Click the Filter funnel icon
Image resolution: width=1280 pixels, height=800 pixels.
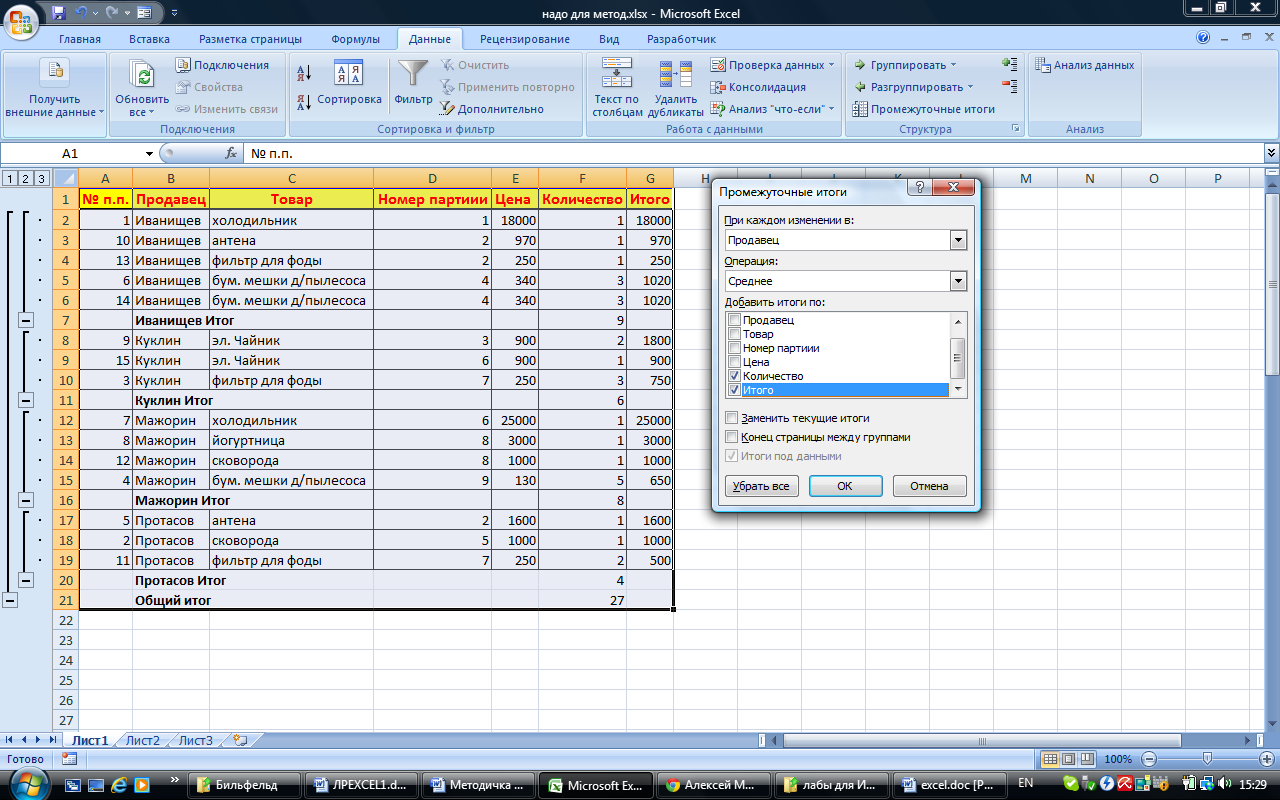coord(412,76)
